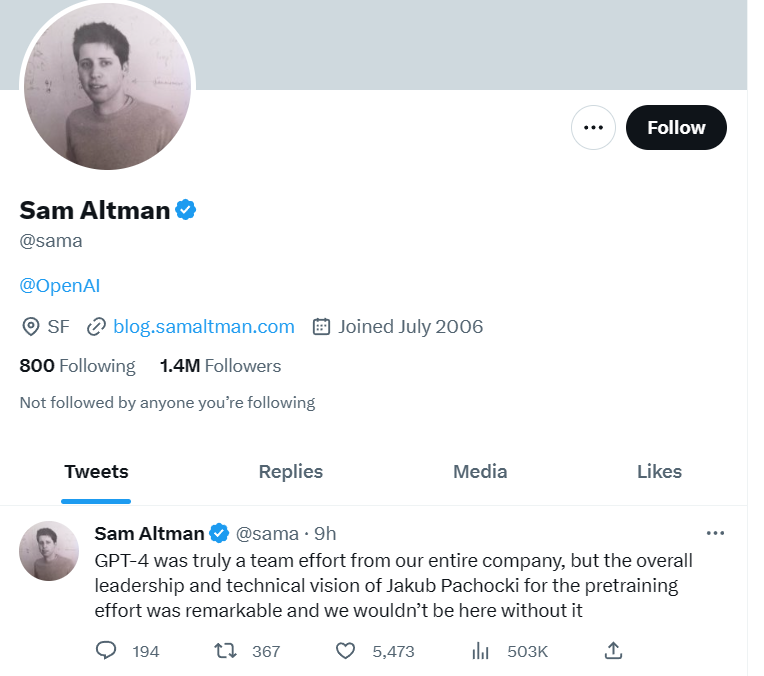The height and width of the screenshot is (676, 764).
Task: Open the @OpenAI mention link
Action: pos(60,285)
